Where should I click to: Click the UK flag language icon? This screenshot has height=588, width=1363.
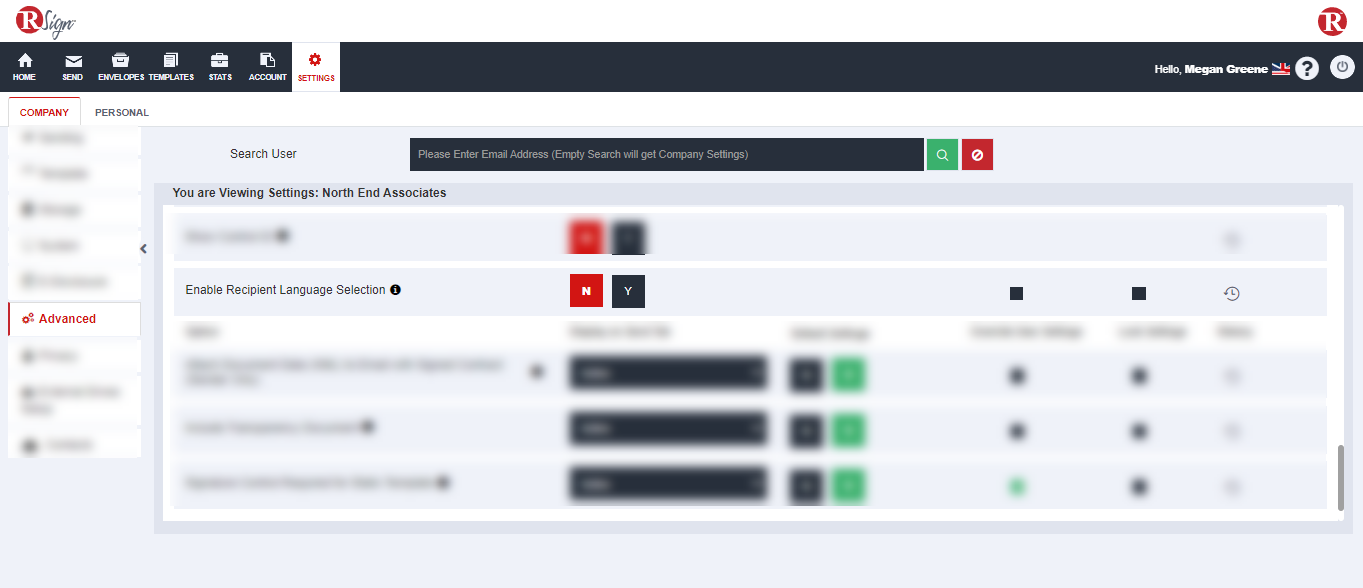[1280, 69]
